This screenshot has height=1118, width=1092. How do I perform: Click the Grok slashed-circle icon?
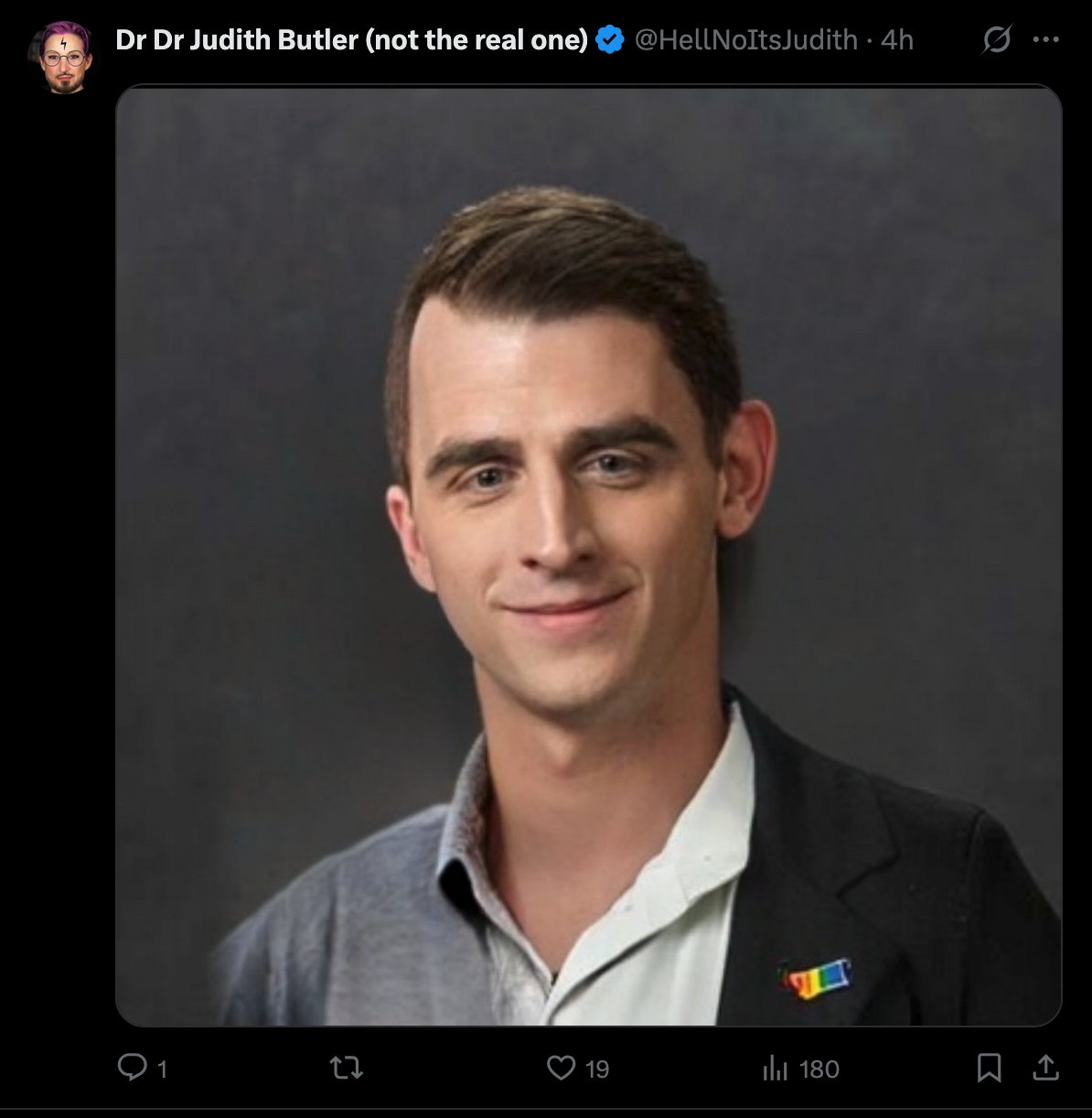tap(997, 39)
